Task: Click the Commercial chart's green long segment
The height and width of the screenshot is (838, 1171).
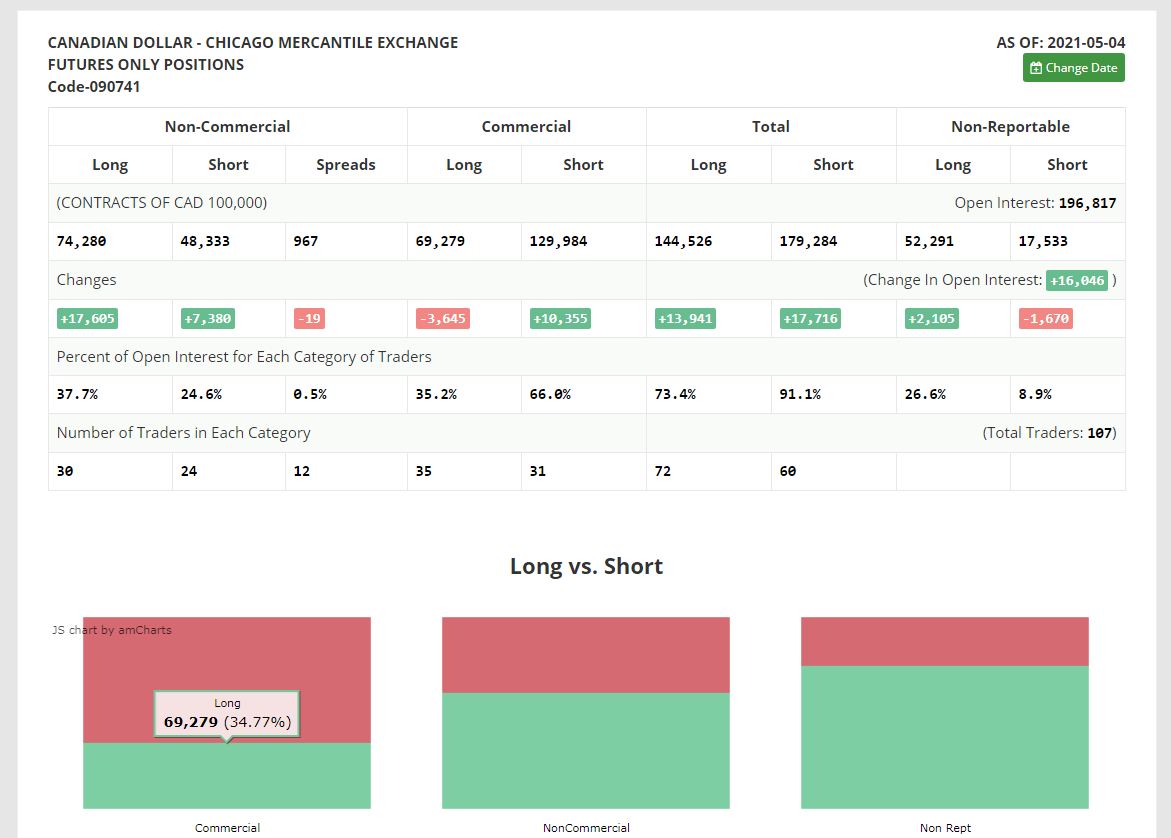Action: tap(227, 775)
